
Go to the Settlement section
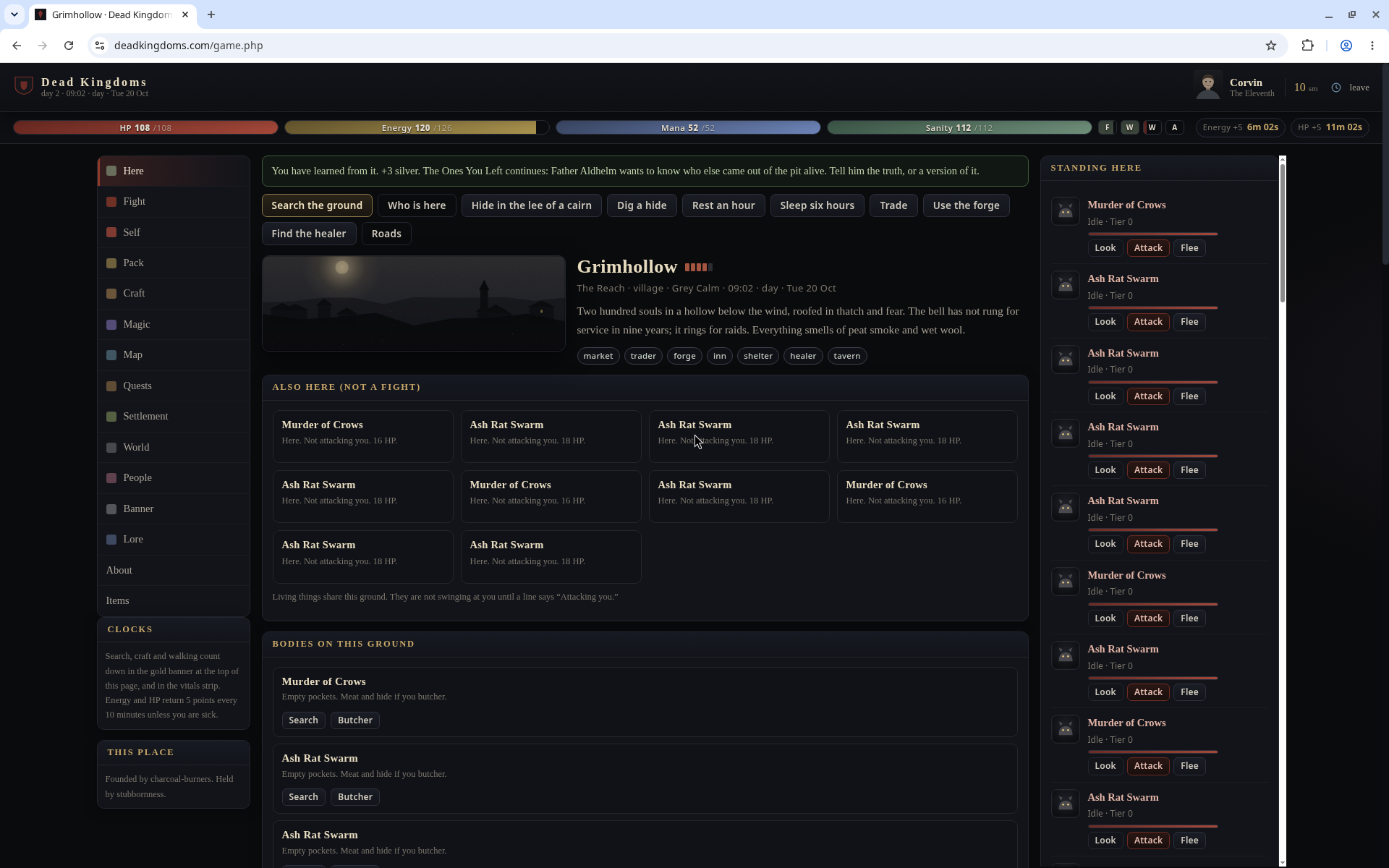pyautogui.click(x=174, y=417)
